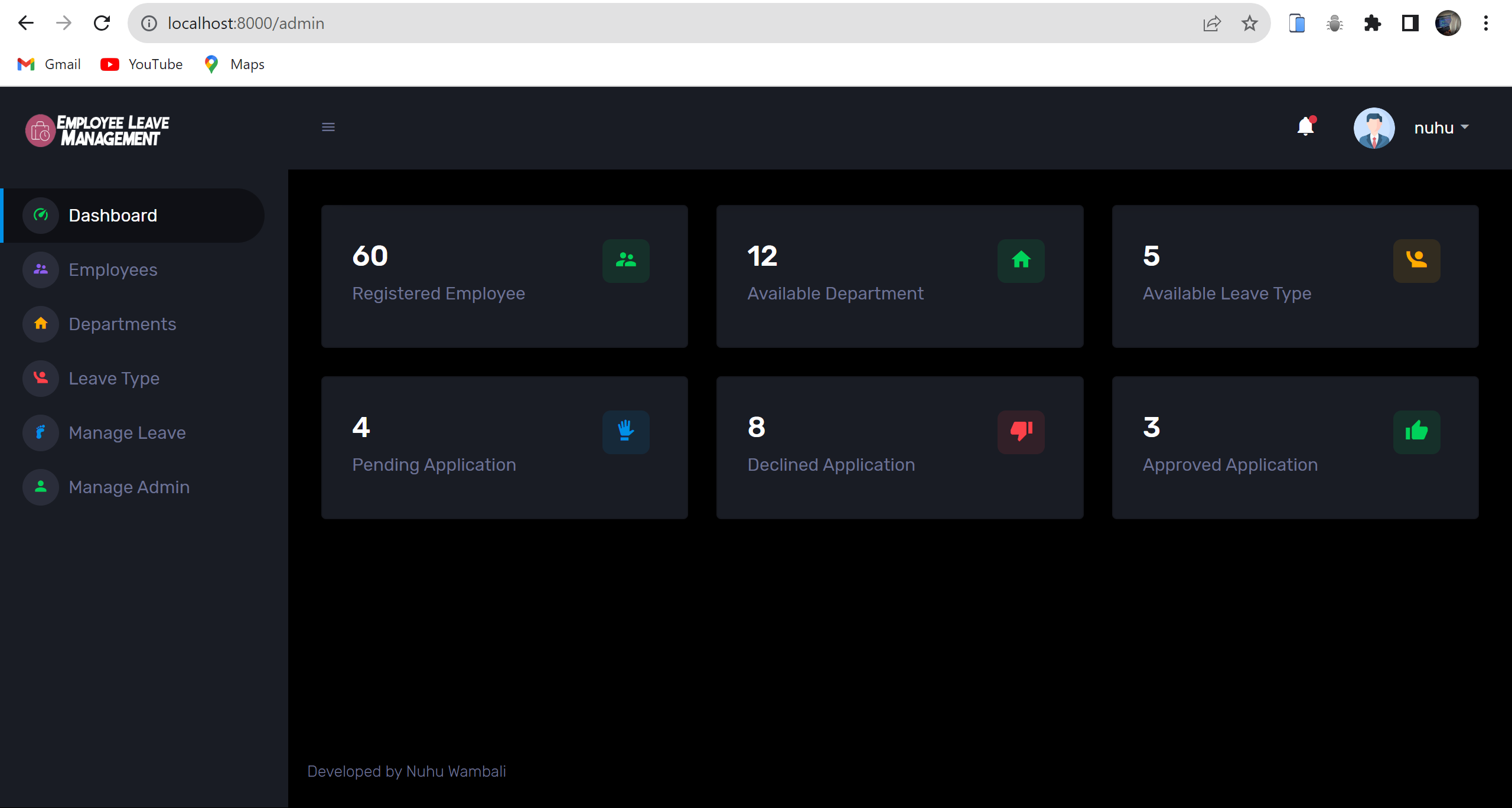Select the Manage Leave icon
Image resolution: width=1512 pixels, height=808 pixels.
40,432
